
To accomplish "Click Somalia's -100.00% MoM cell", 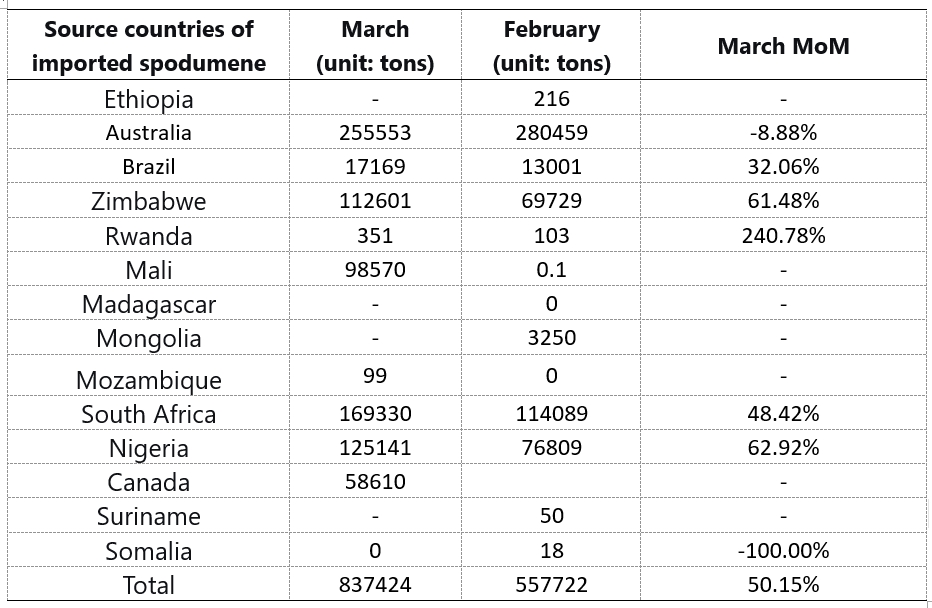I will 783,551.
